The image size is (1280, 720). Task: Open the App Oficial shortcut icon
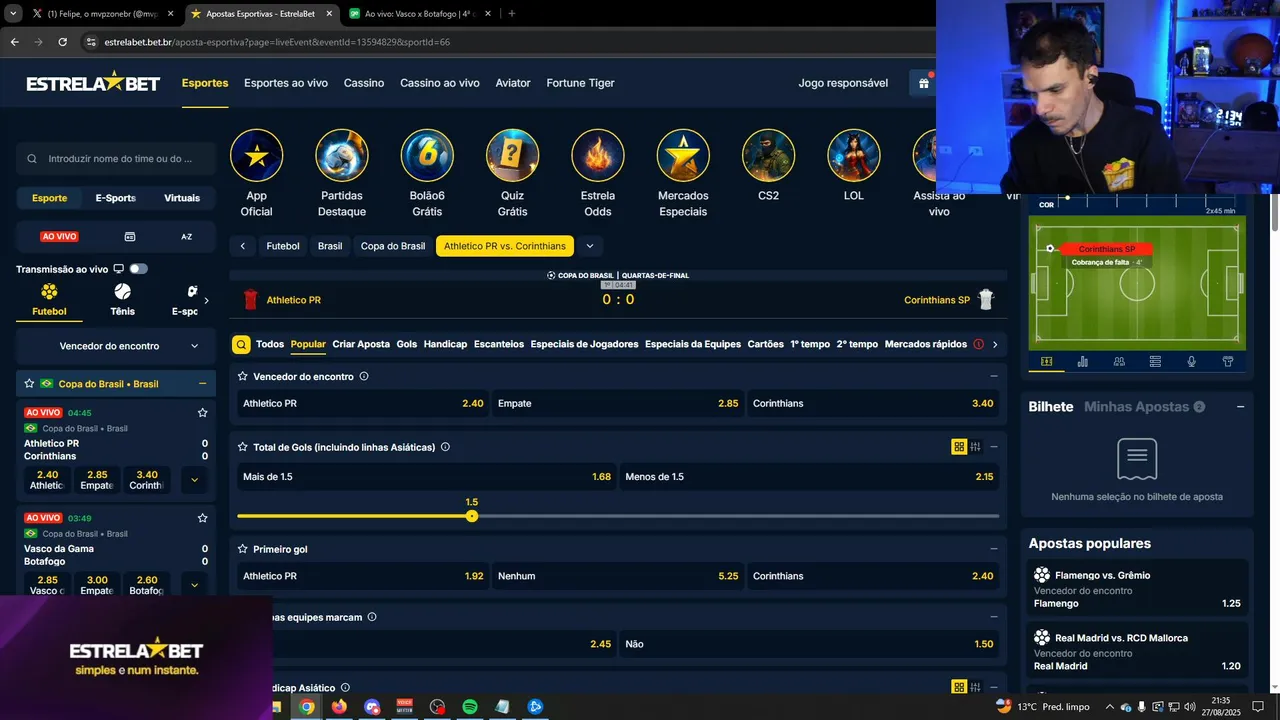click(256, 156)
